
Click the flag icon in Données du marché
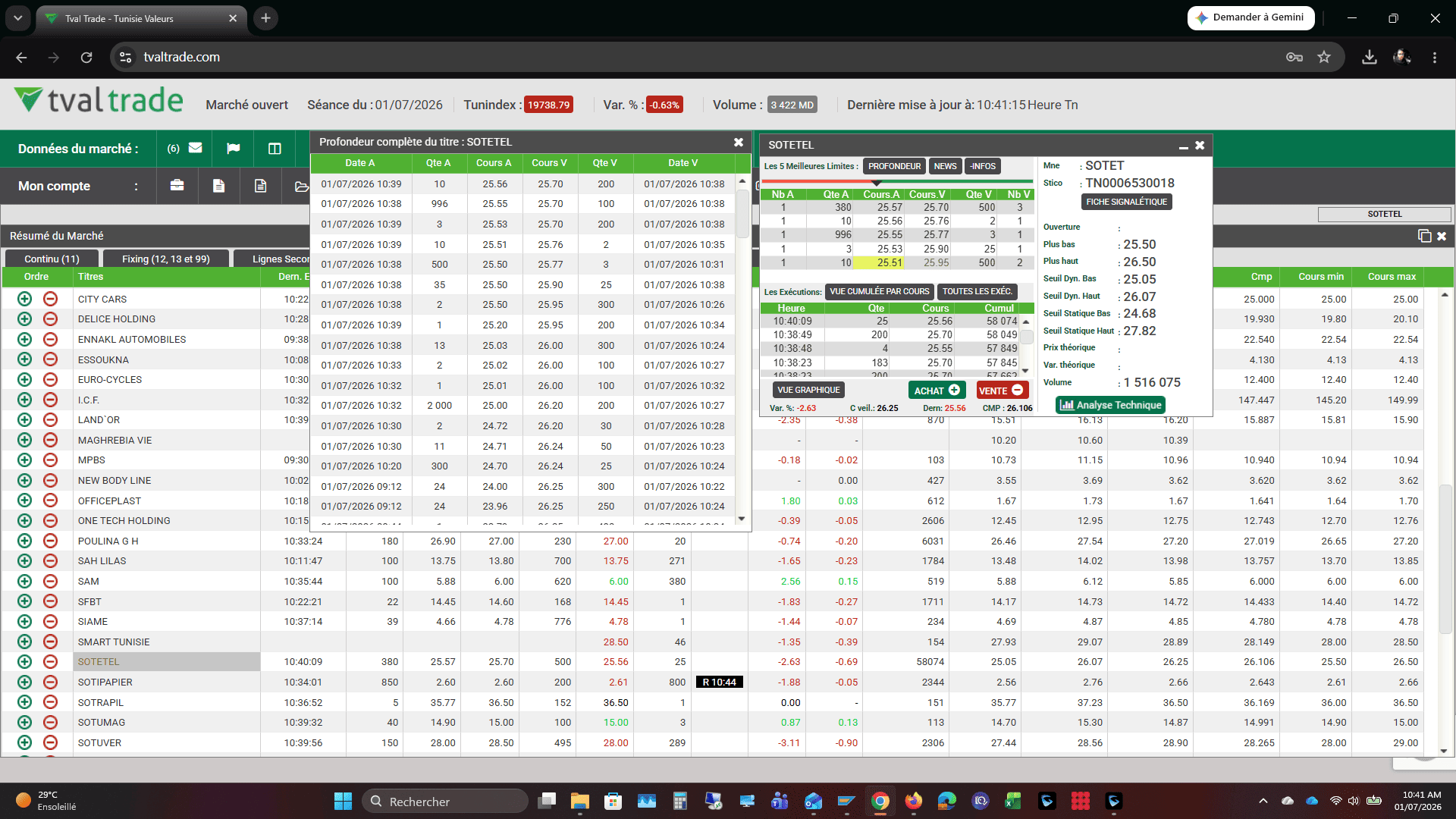234,148
